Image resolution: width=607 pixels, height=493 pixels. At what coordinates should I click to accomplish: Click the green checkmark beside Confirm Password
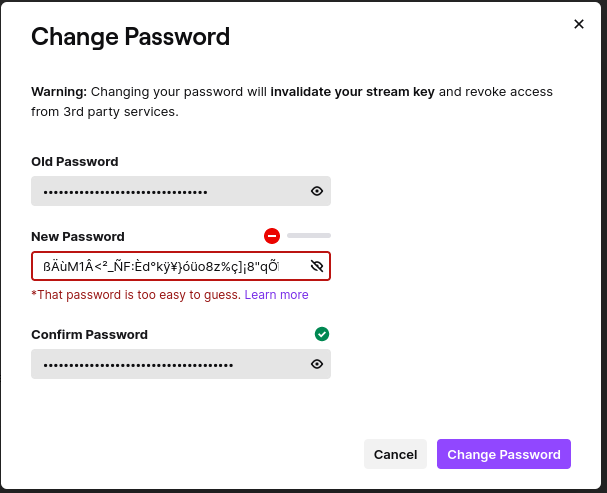point(321,334)
